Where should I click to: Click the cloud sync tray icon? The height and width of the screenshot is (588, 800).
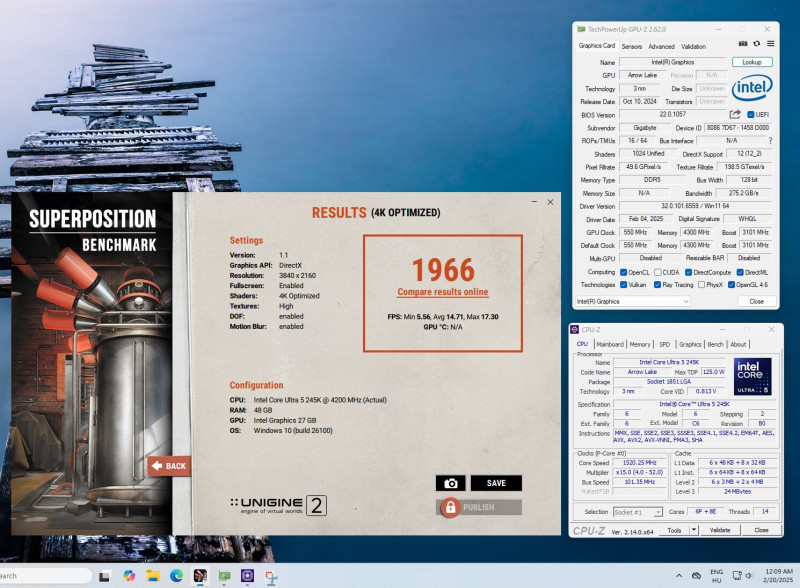[696, 576]
